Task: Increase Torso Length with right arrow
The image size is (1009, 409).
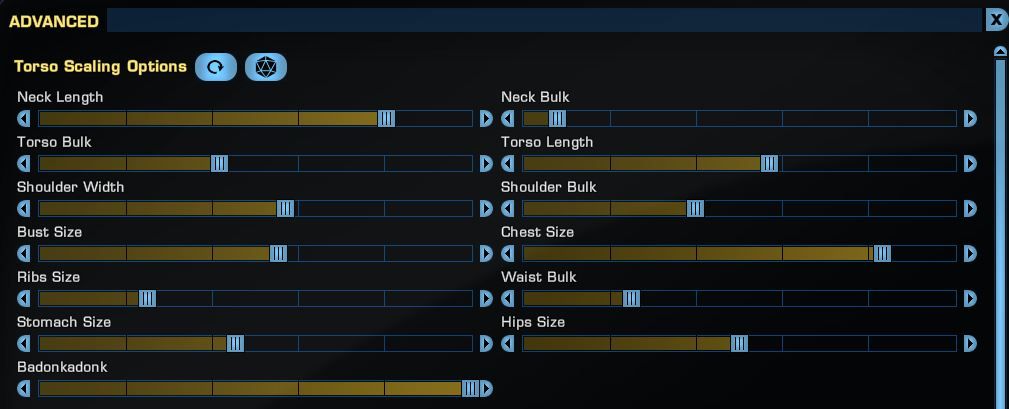Action: (x=970, y=163)
